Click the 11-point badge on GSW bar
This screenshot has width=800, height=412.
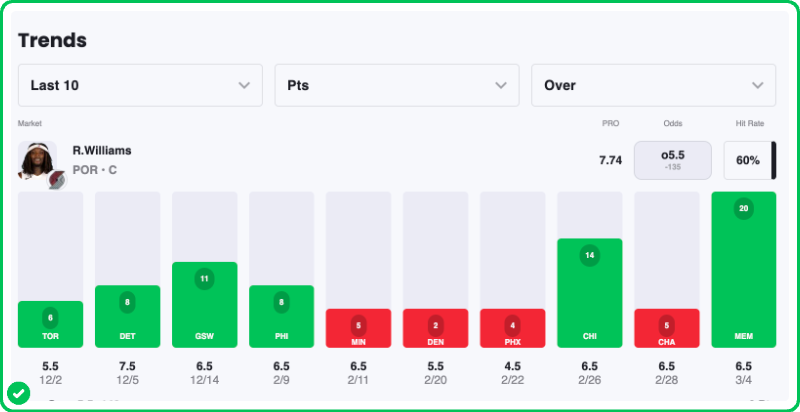pyautogui.click(x=204, y=279)
